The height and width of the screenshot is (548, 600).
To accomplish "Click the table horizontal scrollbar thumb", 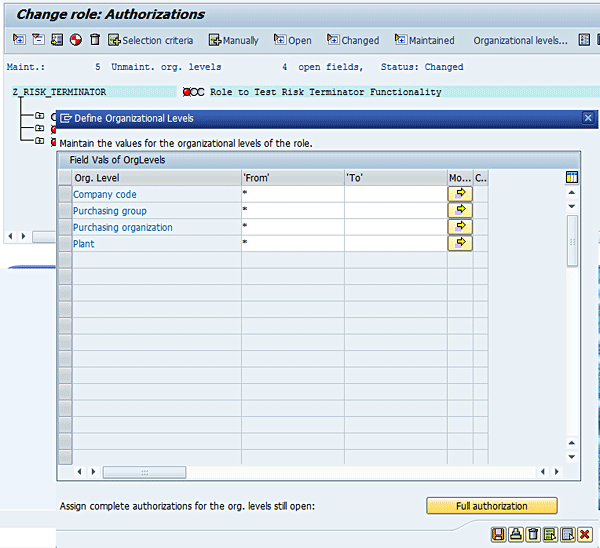I will [x=144, y=472].
